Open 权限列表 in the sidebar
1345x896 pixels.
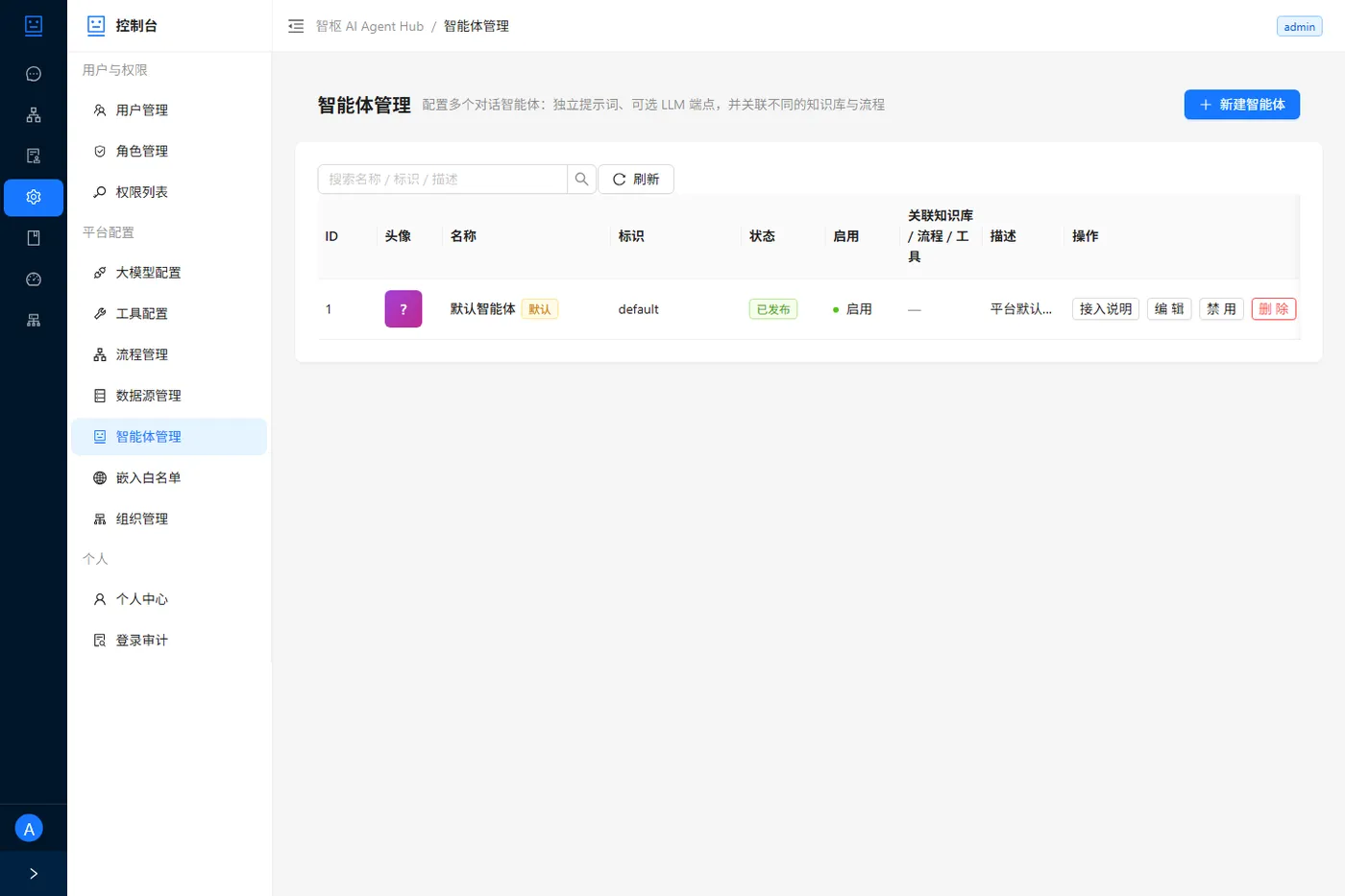point(169,192)
